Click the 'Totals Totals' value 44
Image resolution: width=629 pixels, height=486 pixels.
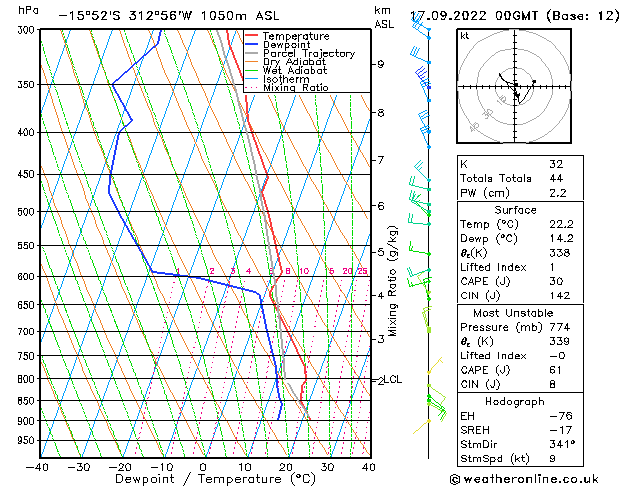point(556,178)
